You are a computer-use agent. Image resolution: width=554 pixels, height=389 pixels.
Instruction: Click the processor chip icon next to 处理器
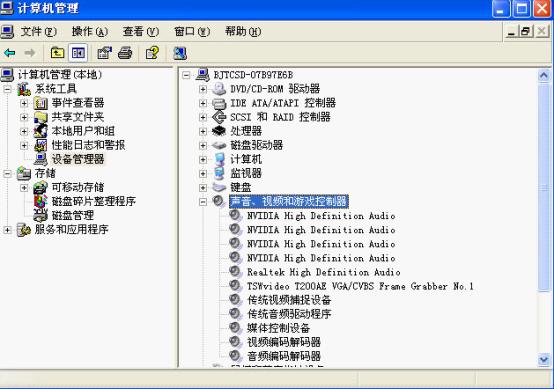point(219,131)
